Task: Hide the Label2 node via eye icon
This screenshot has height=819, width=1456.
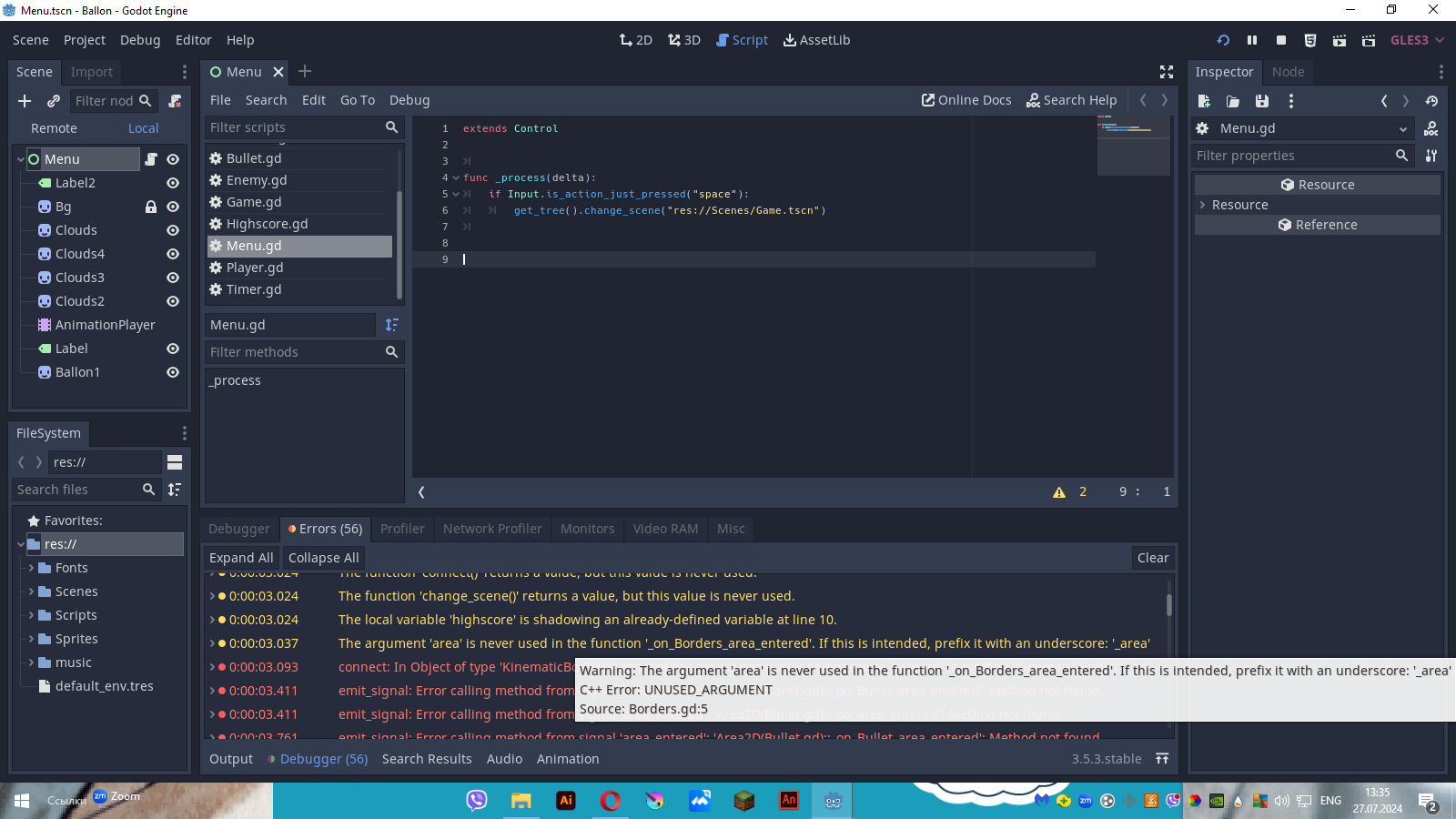Action: tap(173, 183)
